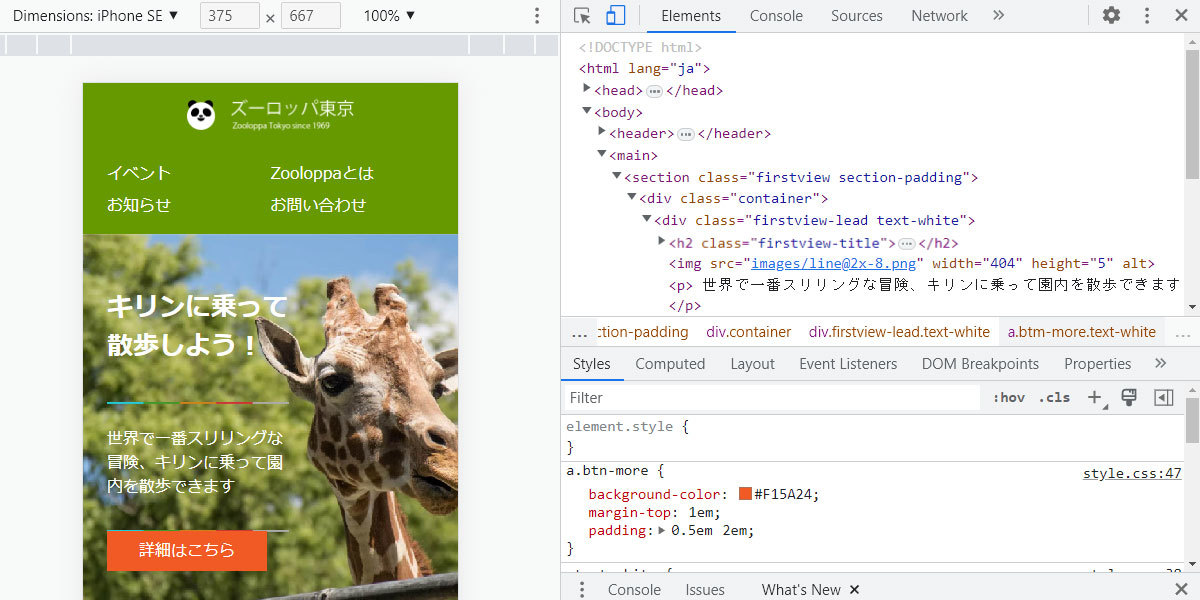
Task: Show more DevTools panels chevron
Action: [998, 16]
